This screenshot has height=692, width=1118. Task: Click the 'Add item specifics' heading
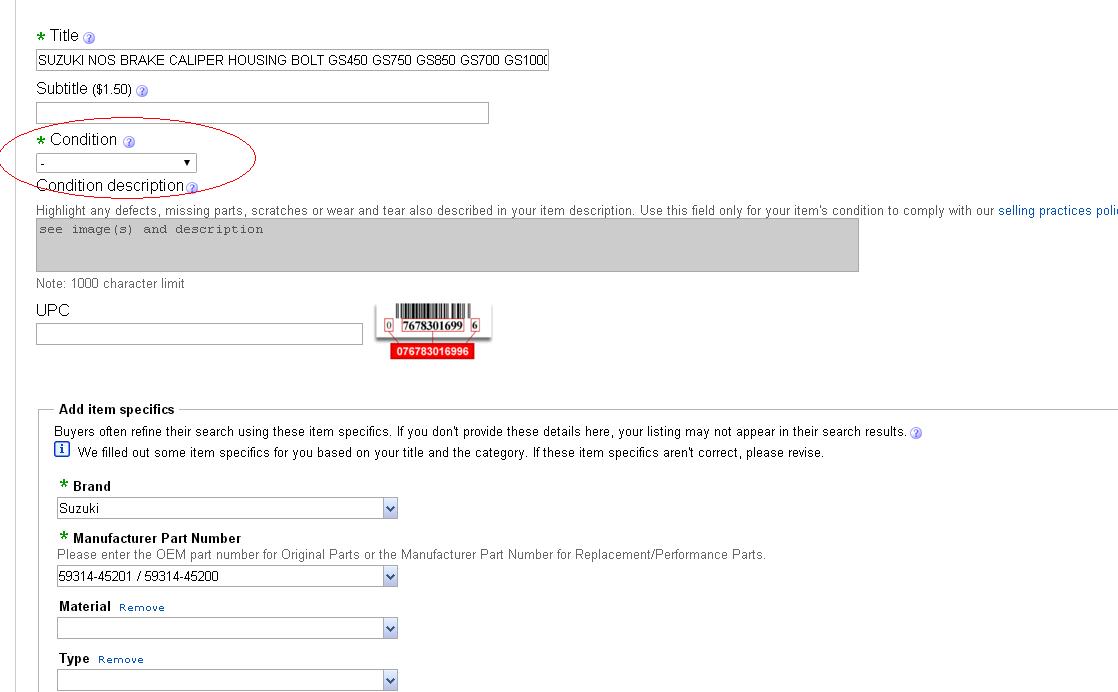116,410
